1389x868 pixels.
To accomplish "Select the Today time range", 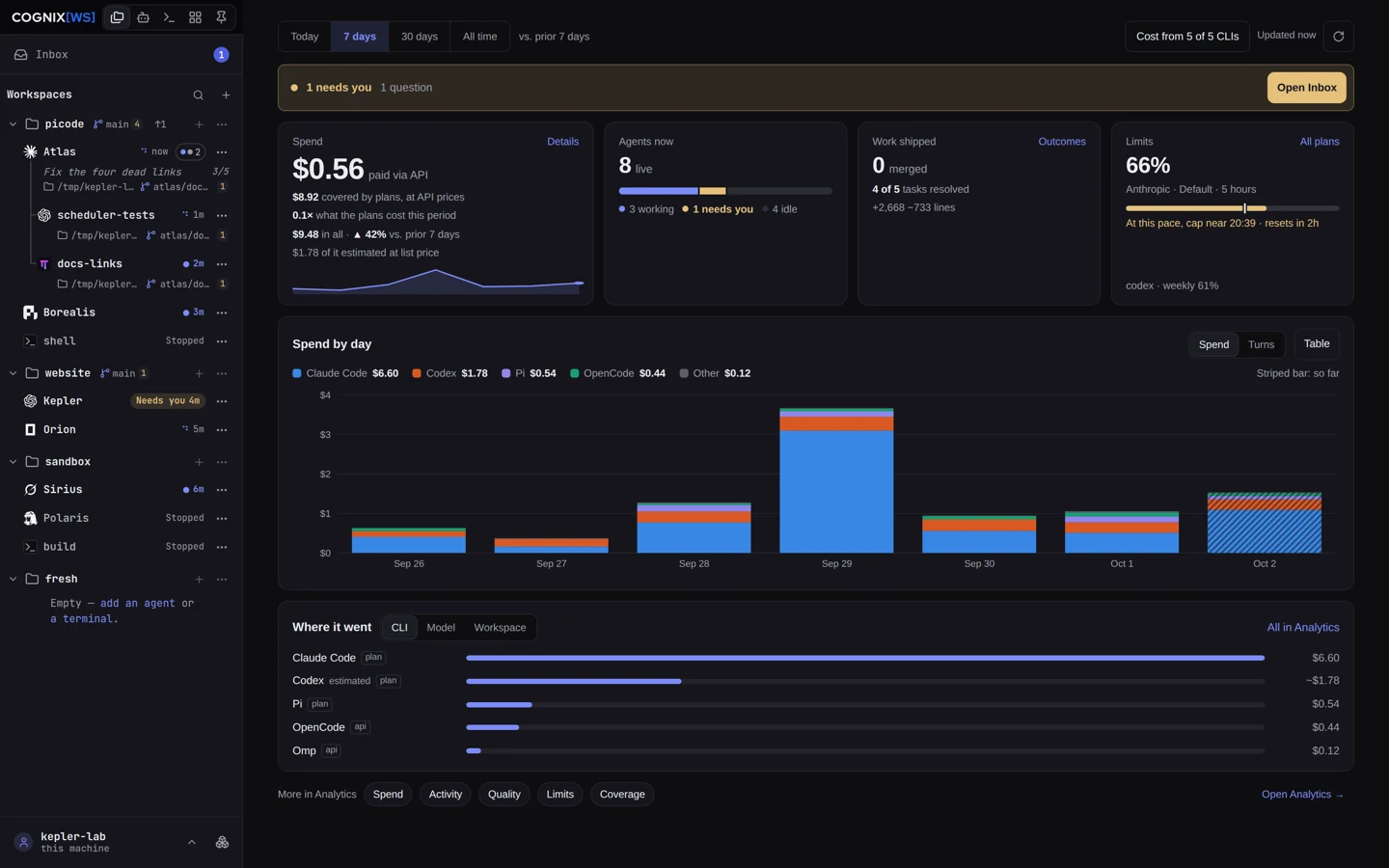I will tap(305, 37).
